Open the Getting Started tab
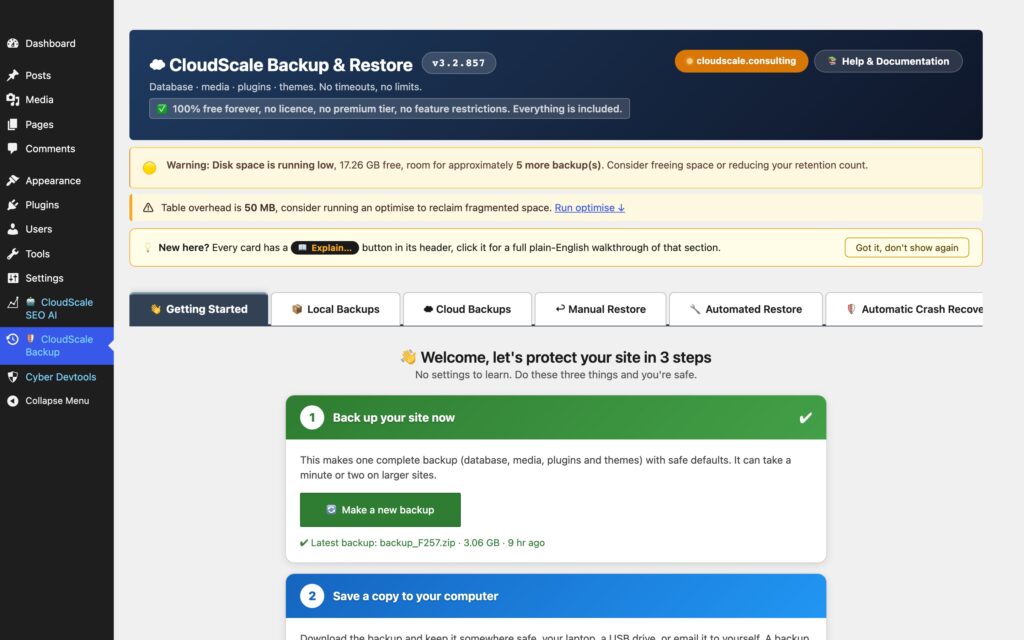This screenshot has width=1024, height=640. 199,309
